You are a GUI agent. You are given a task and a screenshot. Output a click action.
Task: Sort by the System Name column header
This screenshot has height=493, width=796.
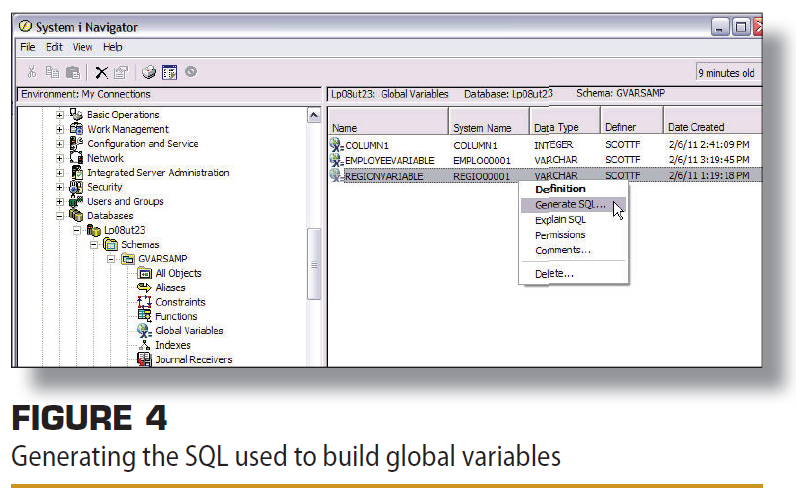pos(488,121)
